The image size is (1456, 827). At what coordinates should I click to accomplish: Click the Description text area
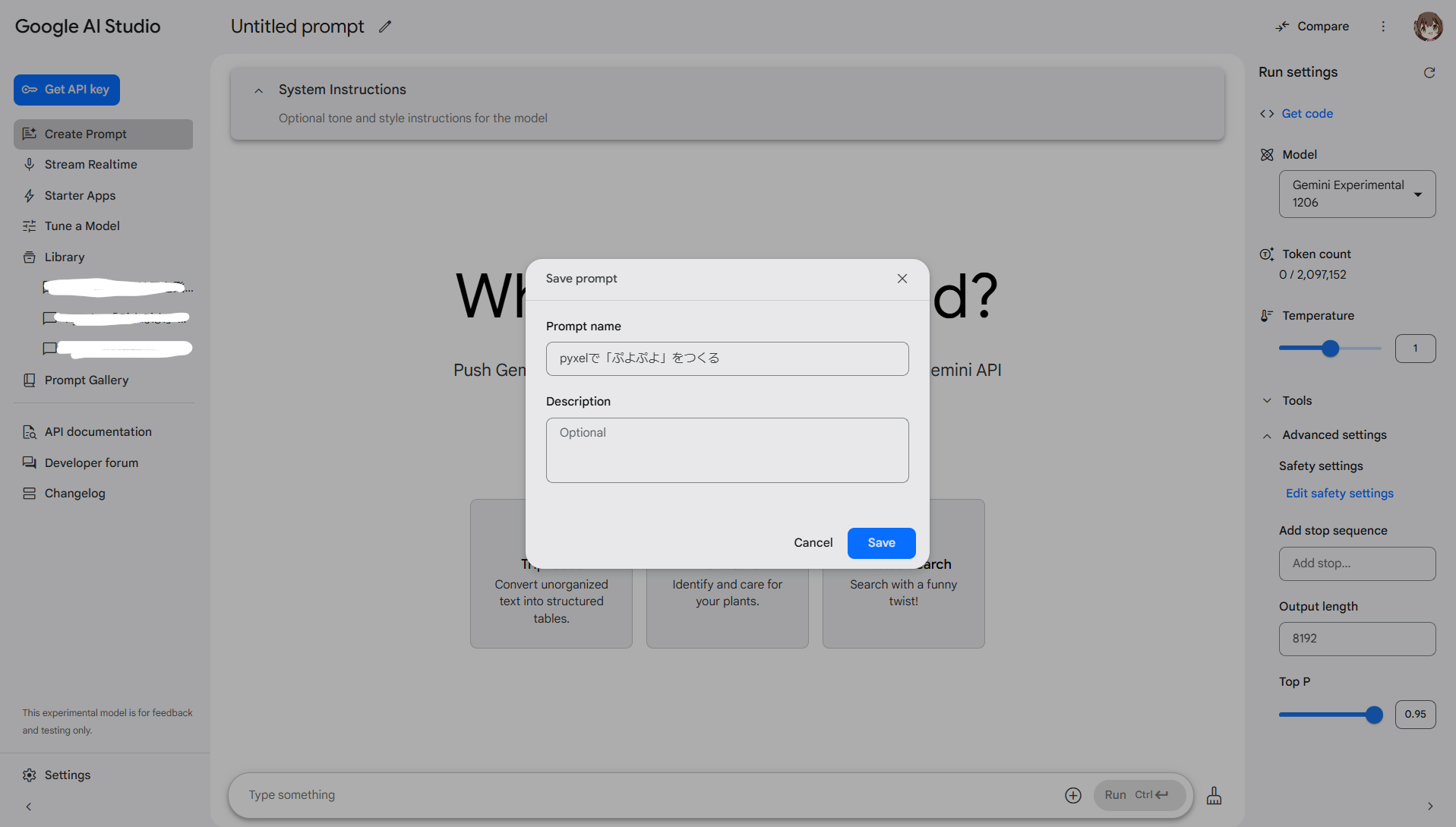pos(727,450)
